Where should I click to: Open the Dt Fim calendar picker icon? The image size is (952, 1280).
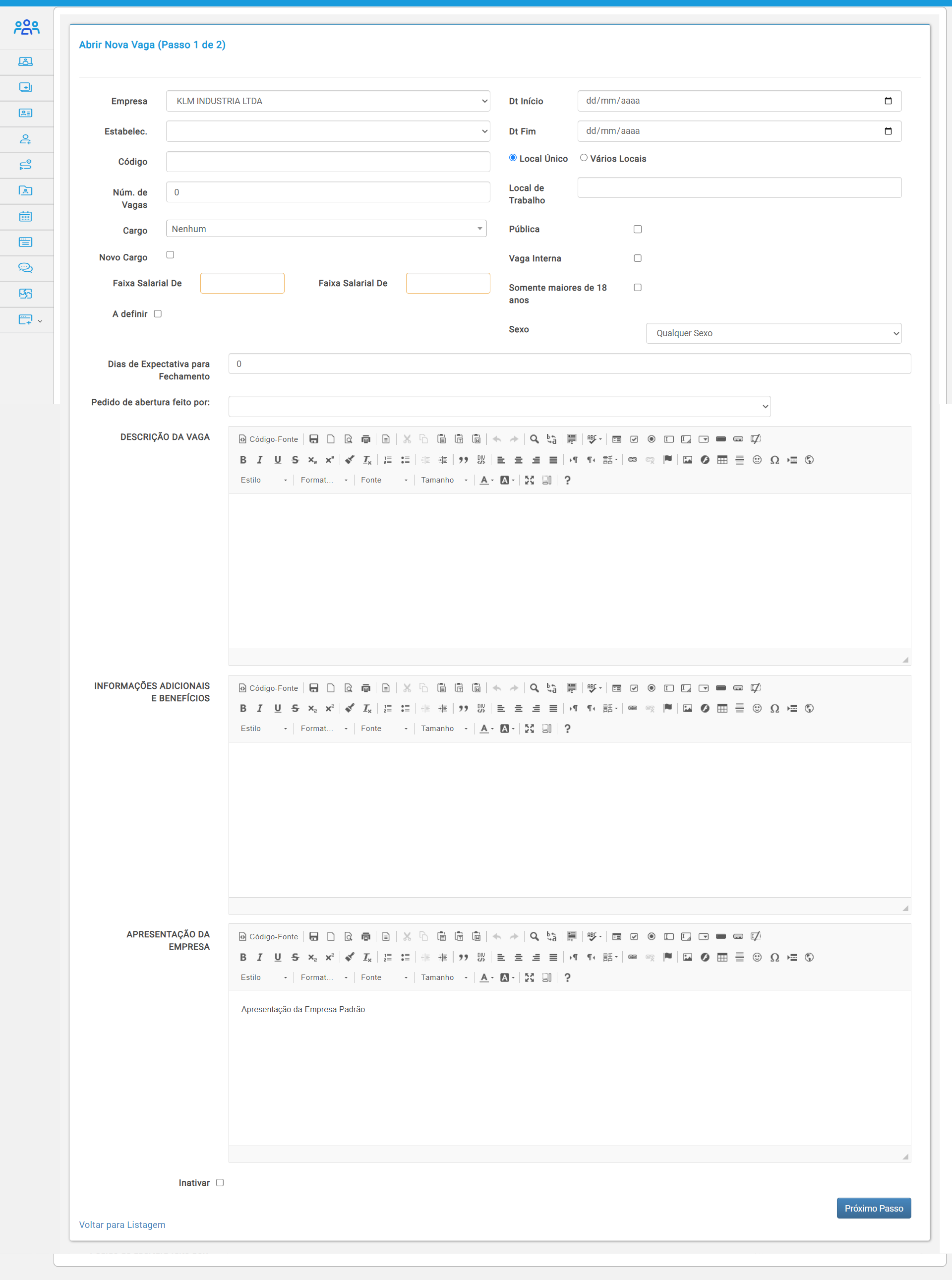888,131
